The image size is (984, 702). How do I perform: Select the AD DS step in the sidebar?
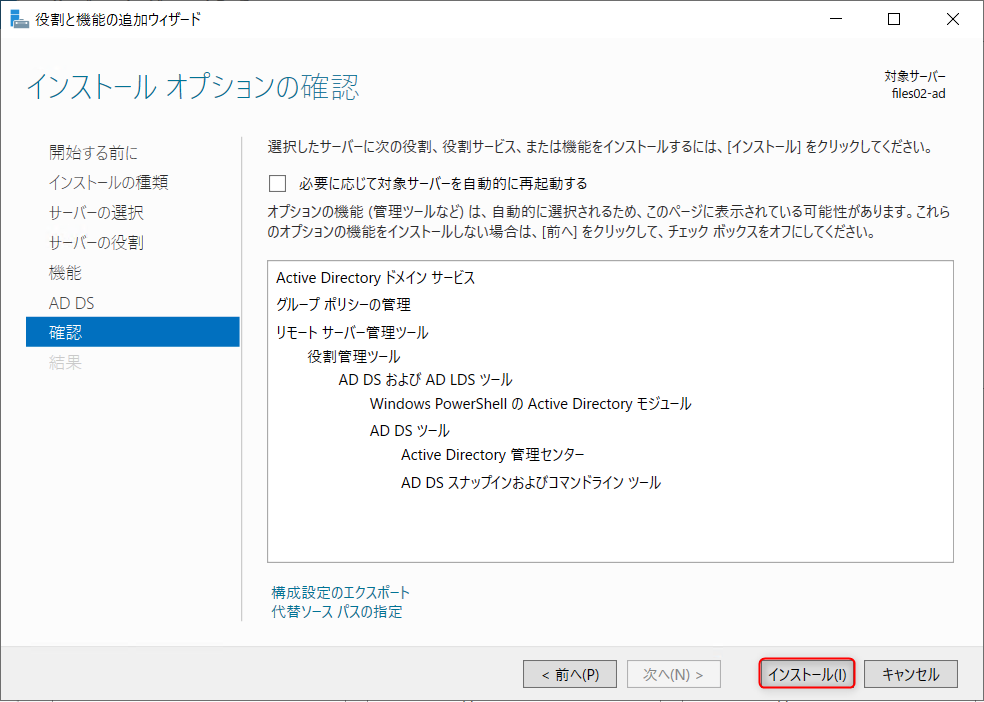(71, 302)
